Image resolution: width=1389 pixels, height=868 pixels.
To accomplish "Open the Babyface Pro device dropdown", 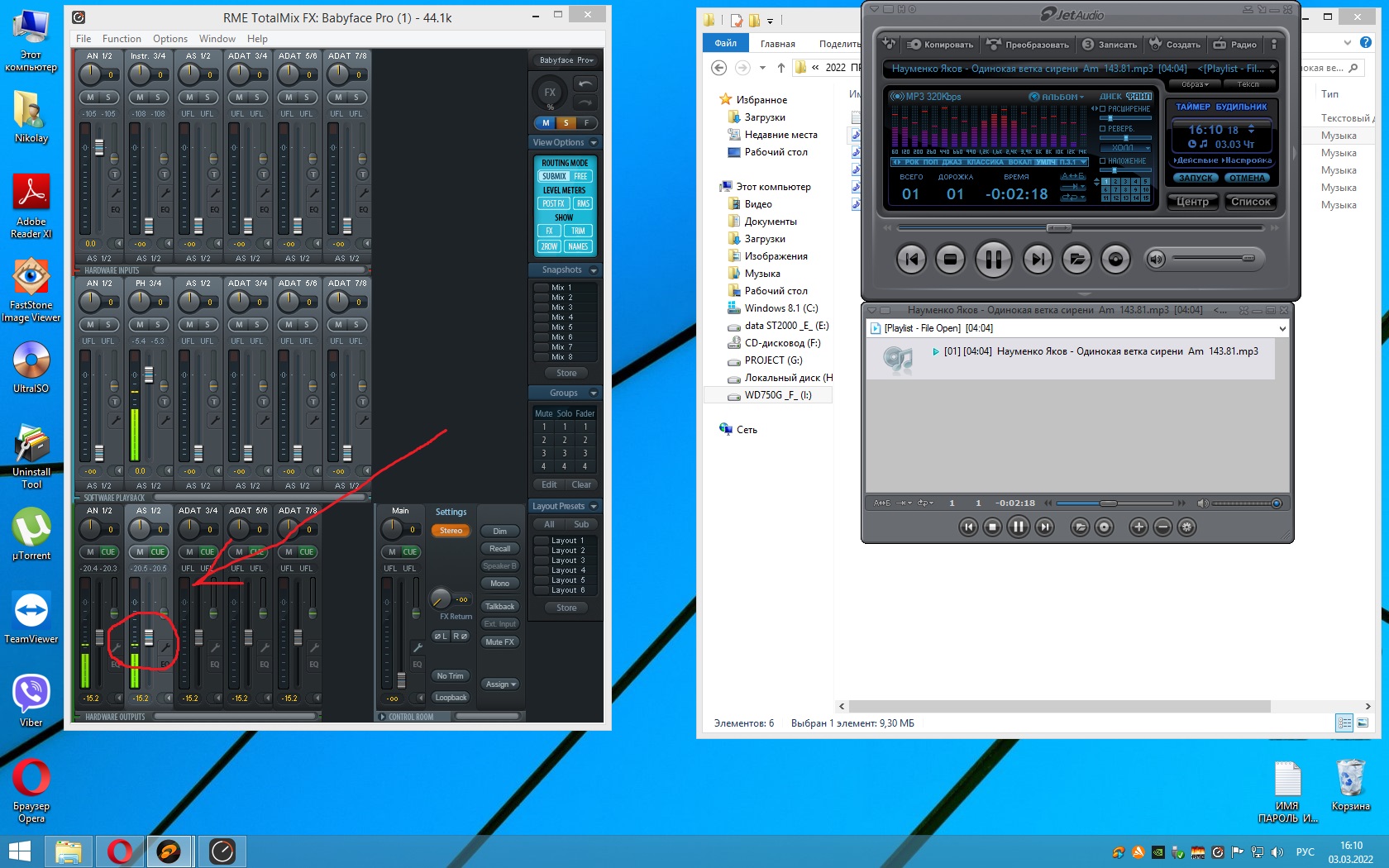I will [566, 60].
